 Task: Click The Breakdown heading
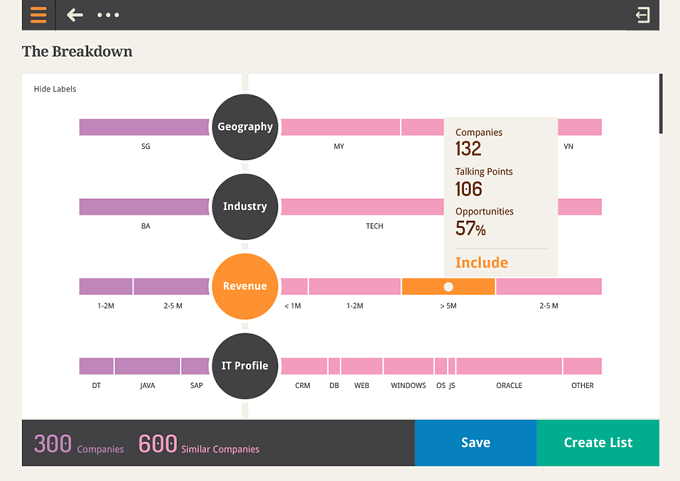click(77, 52)
